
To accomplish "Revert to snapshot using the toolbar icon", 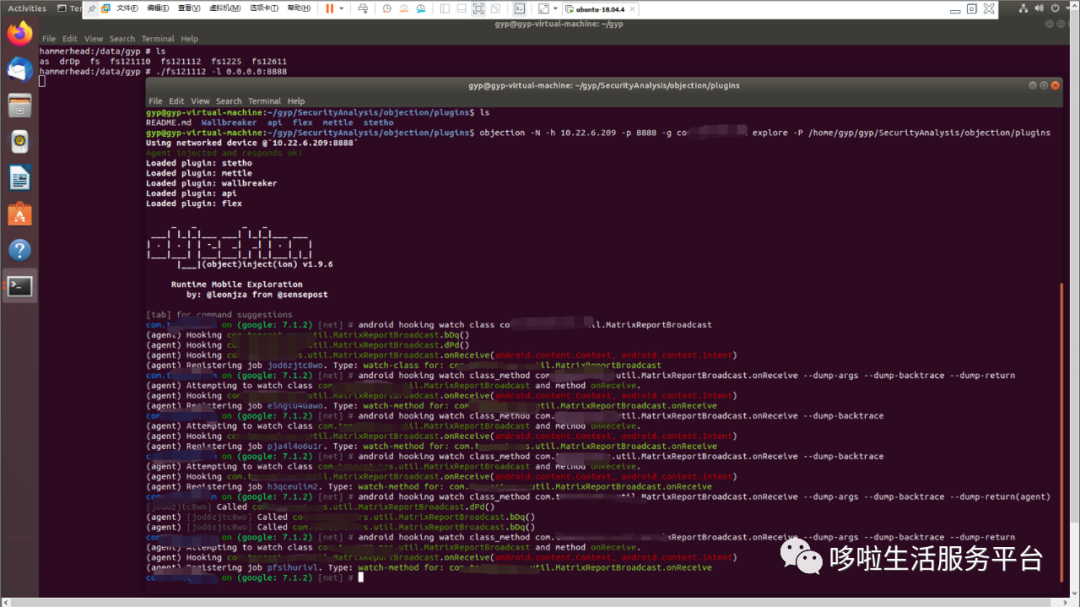I will click(404, 9).
